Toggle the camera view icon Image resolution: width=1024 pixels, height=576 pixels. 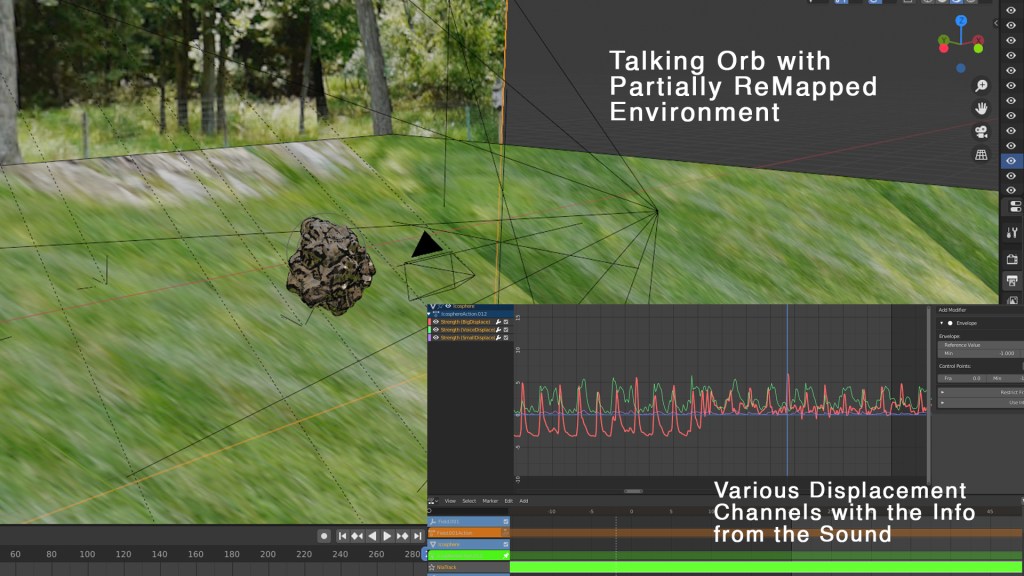tap(982, 132)
